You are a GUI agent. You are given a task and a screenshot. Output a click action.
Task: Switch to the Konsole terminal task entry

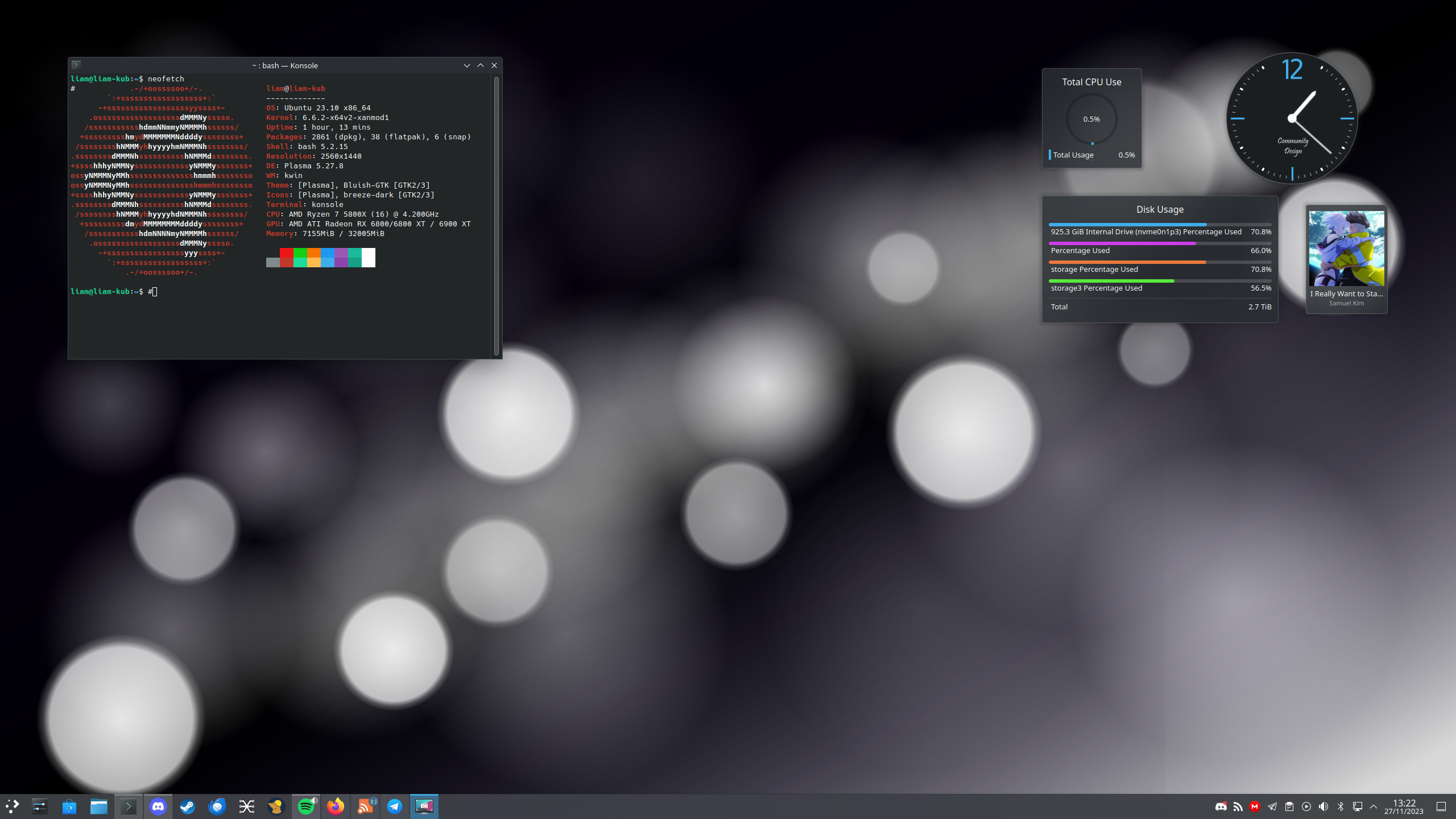(129, 806)
